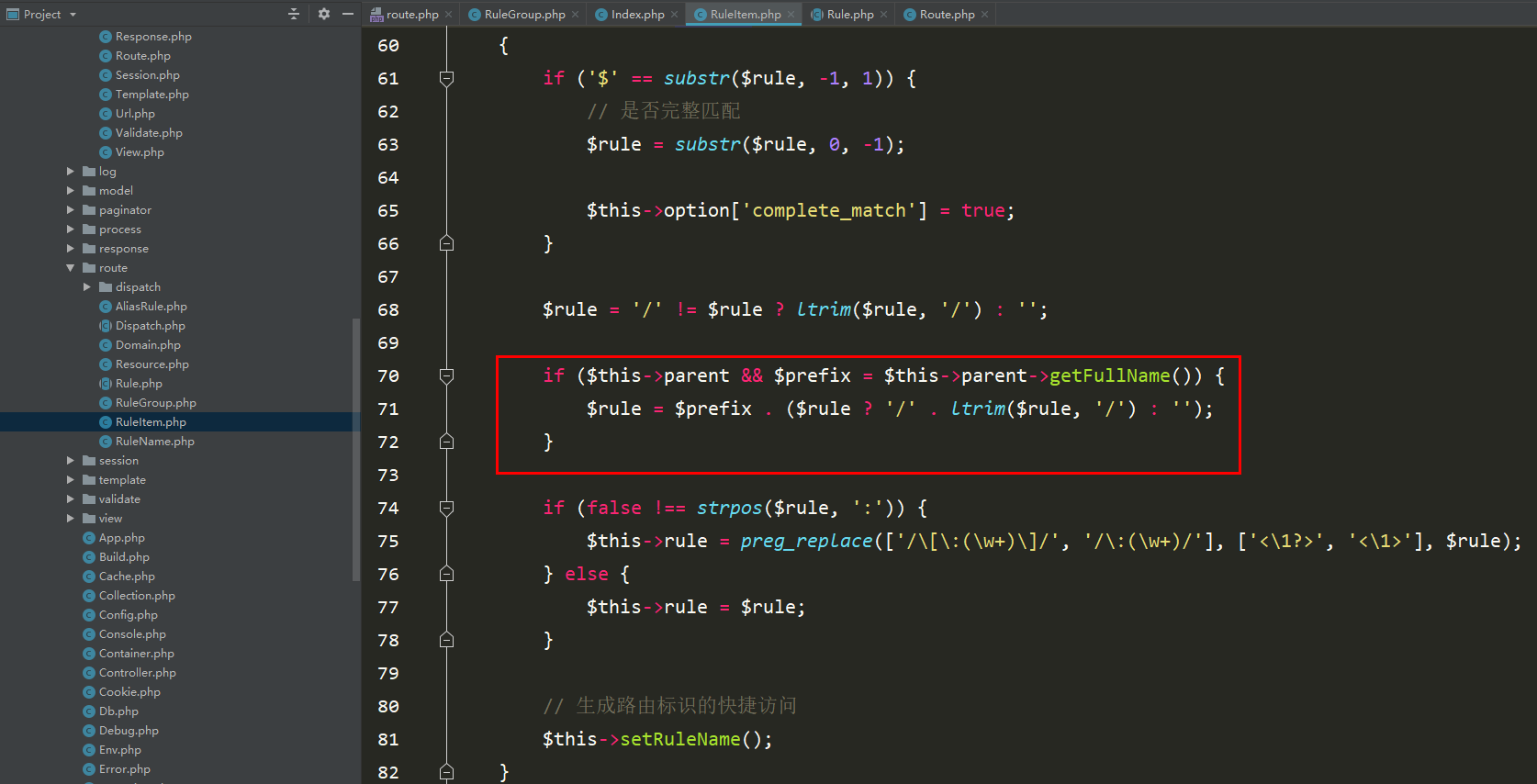
Task: Fold the if block at line 61
Action: pyautogui.click(x=447, y=79)
